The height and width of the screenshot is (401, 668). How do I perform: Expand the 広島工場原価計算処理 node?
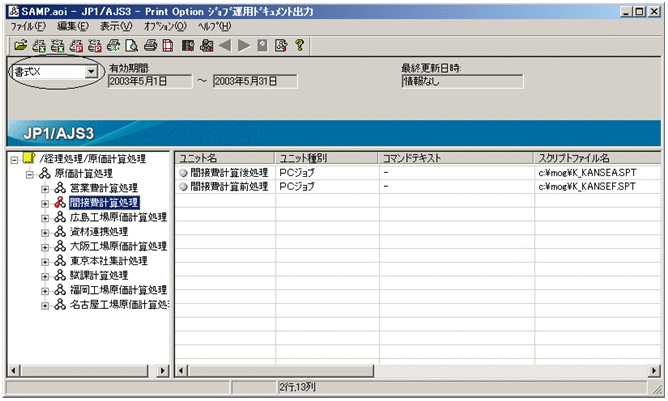pos(45,218)
